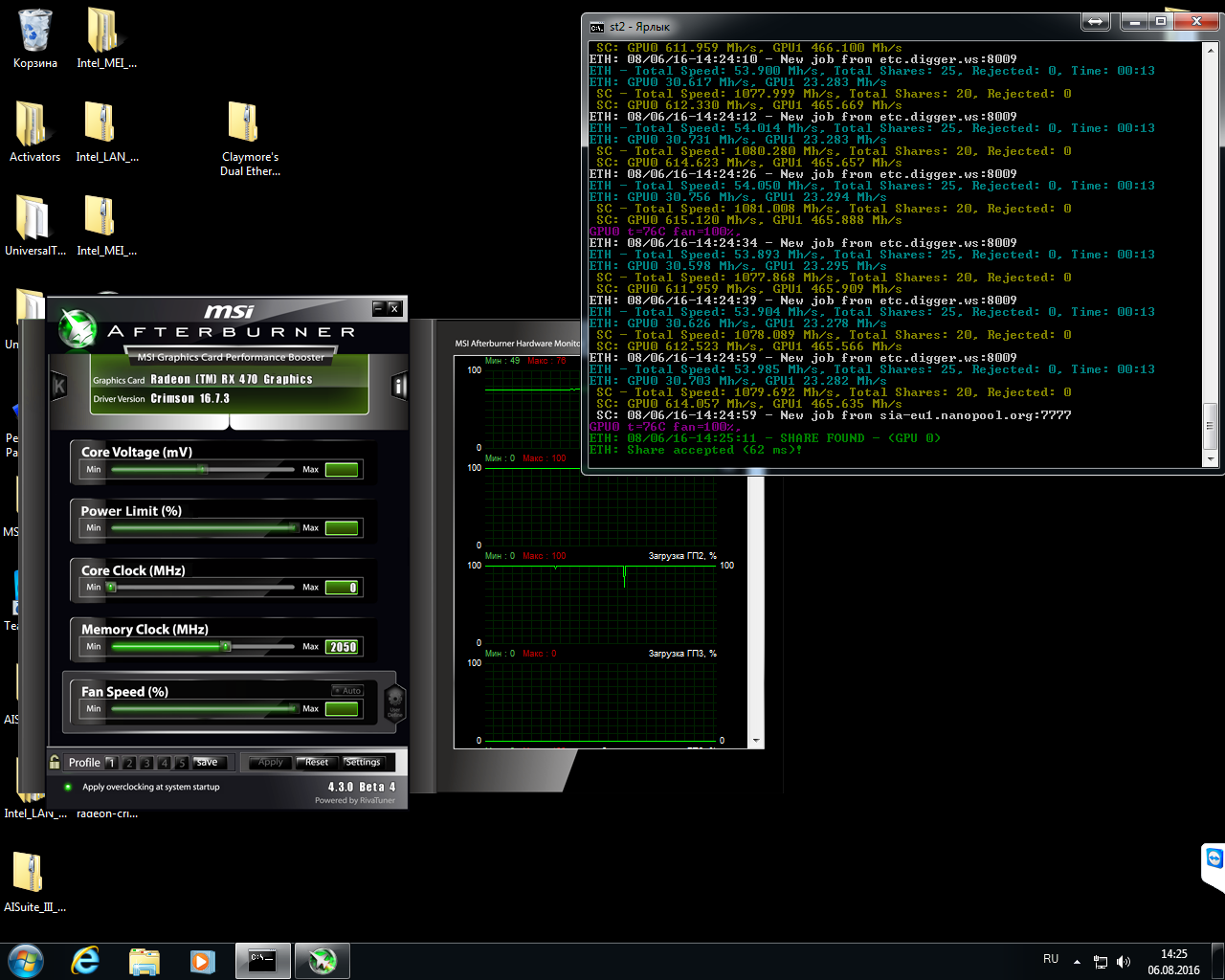
Task: Open the Kombustor K side button in Afterburner
Action: click(x=58, y=386)
